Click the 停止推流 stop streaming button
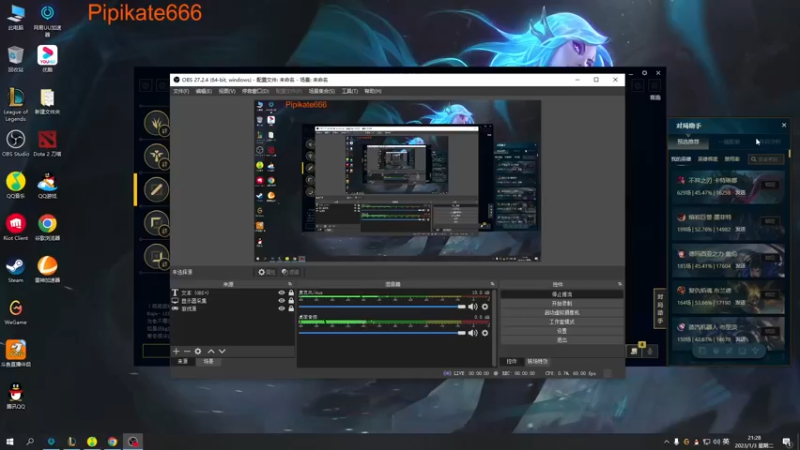 pos(562,294)
